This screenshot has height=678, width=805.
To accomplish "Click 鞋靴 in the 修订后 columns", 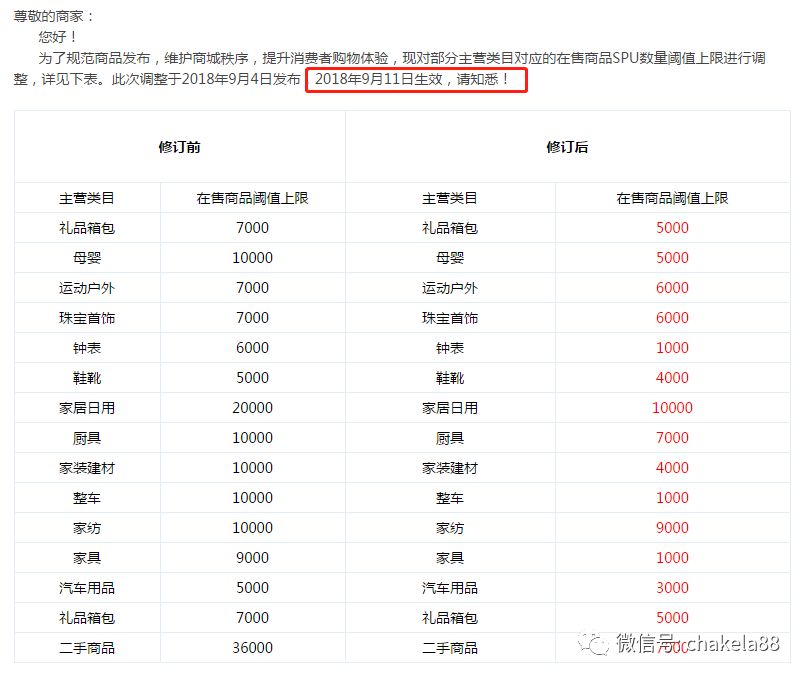I will (x=450, y=378).
